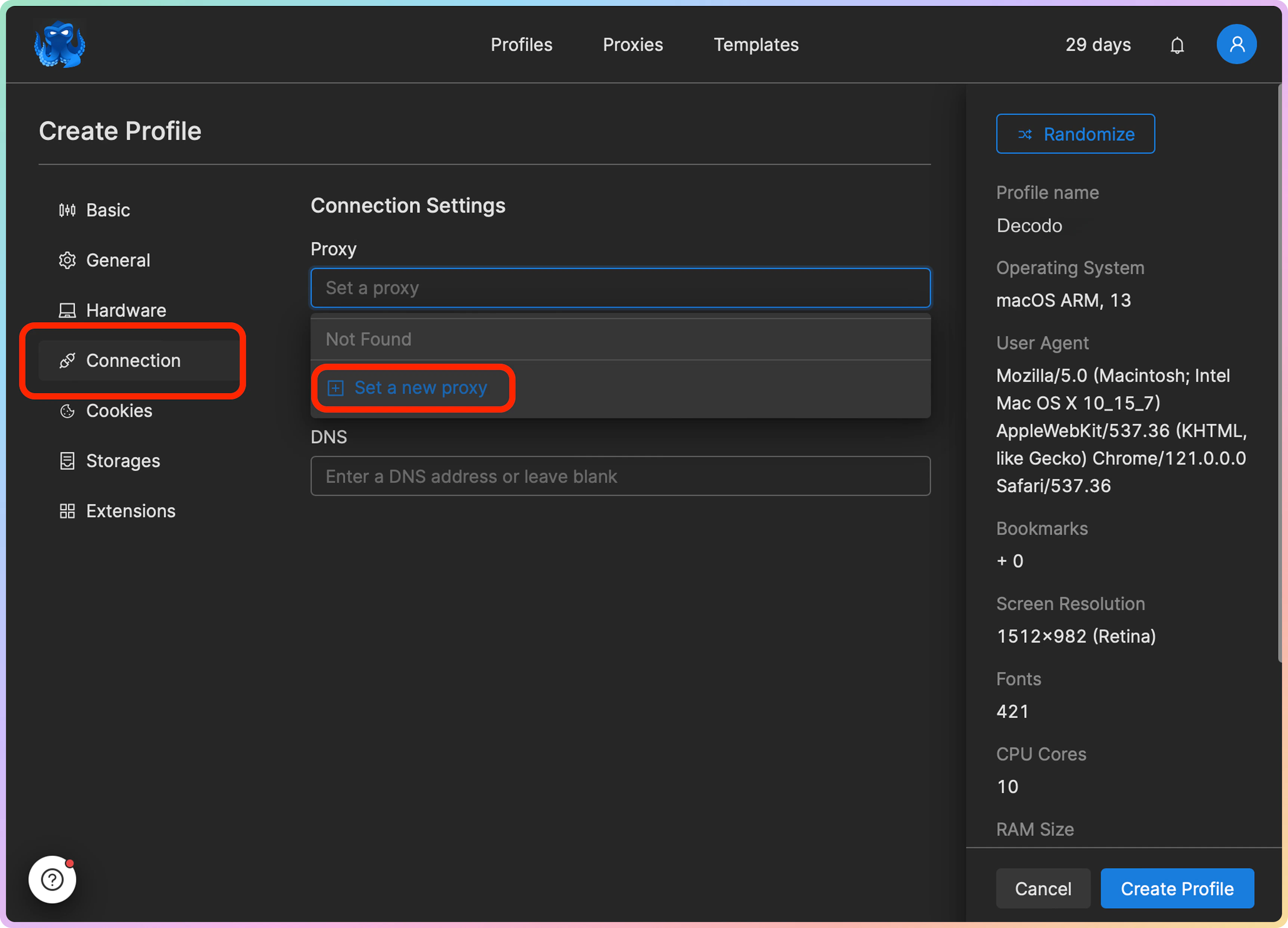The width and height of the screenshot is (1288, 928).
Task: Switch to the Proxies tab
Action: (x=633, y=45)
